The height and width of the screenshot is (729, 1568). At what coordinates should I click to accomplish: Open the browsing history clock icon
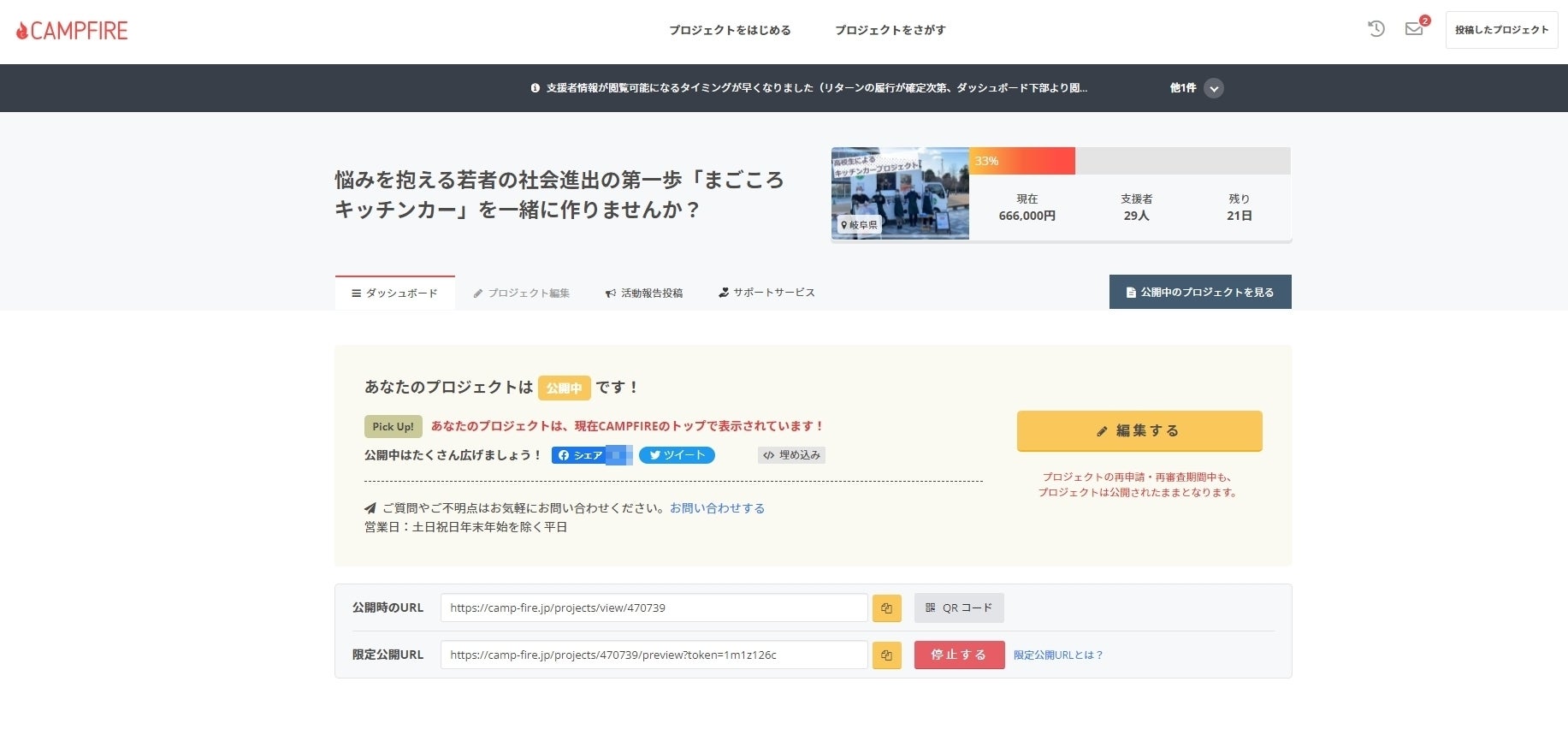(x=1376, y=29)
